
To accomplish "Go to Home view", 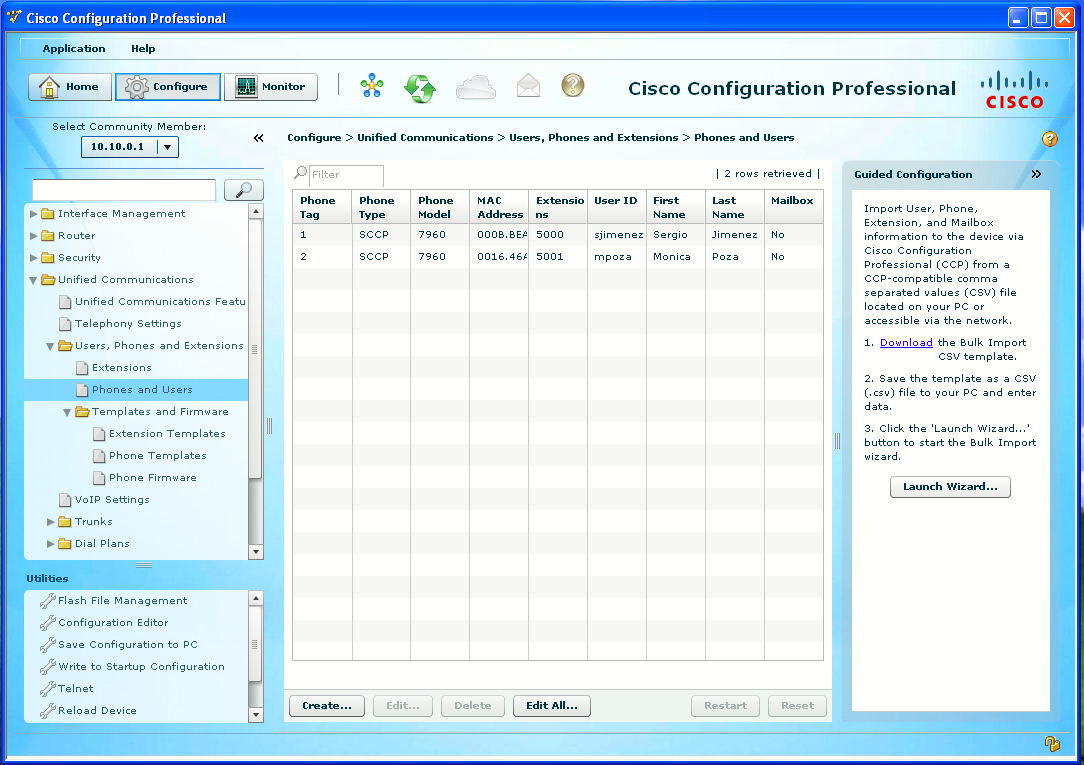I will click(x=70, y=87).
